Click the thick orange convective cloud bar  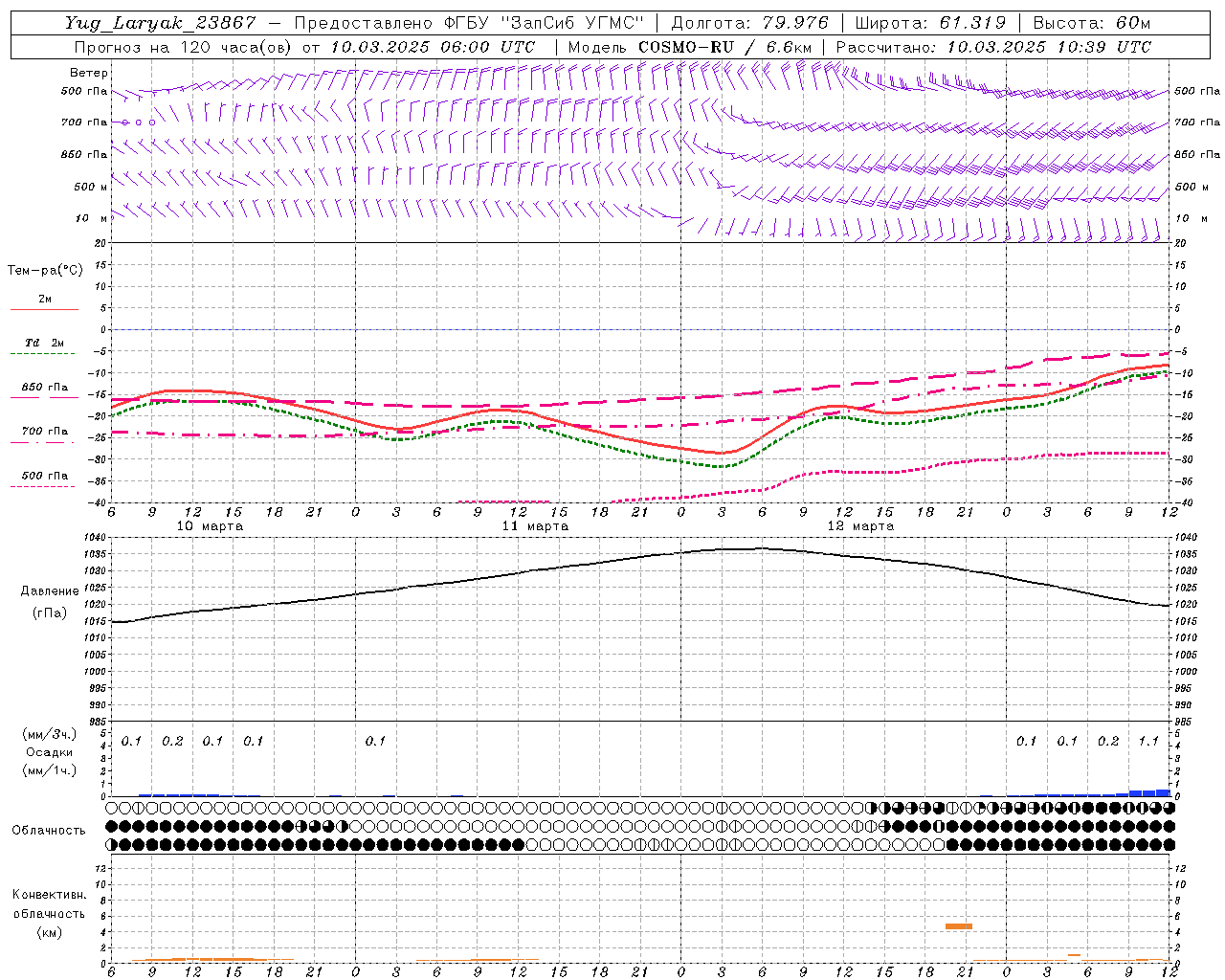958,926
